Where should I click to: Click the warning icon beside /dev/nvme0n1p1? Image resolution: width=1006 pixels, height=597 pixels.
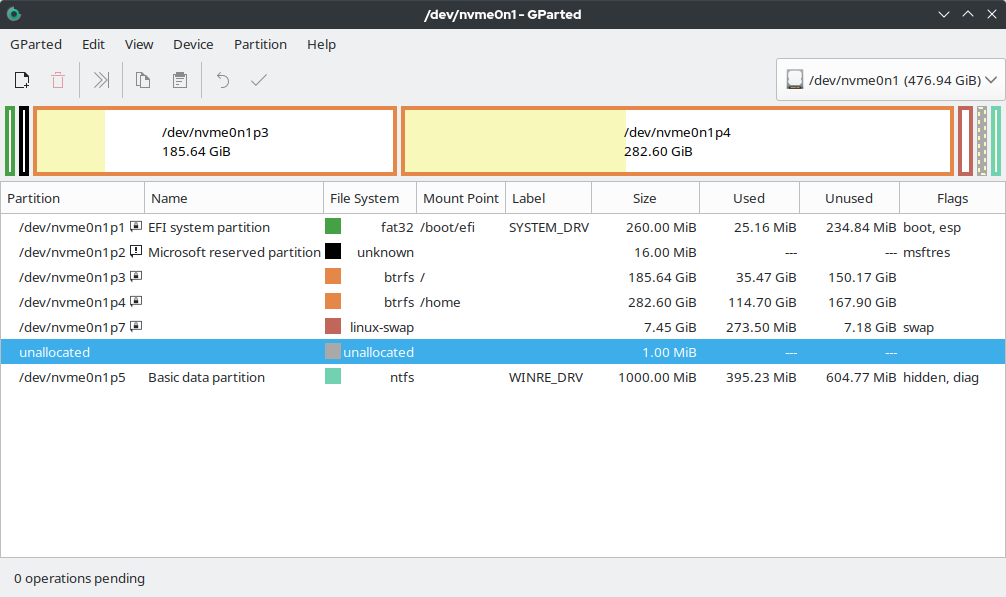(134, 226)
